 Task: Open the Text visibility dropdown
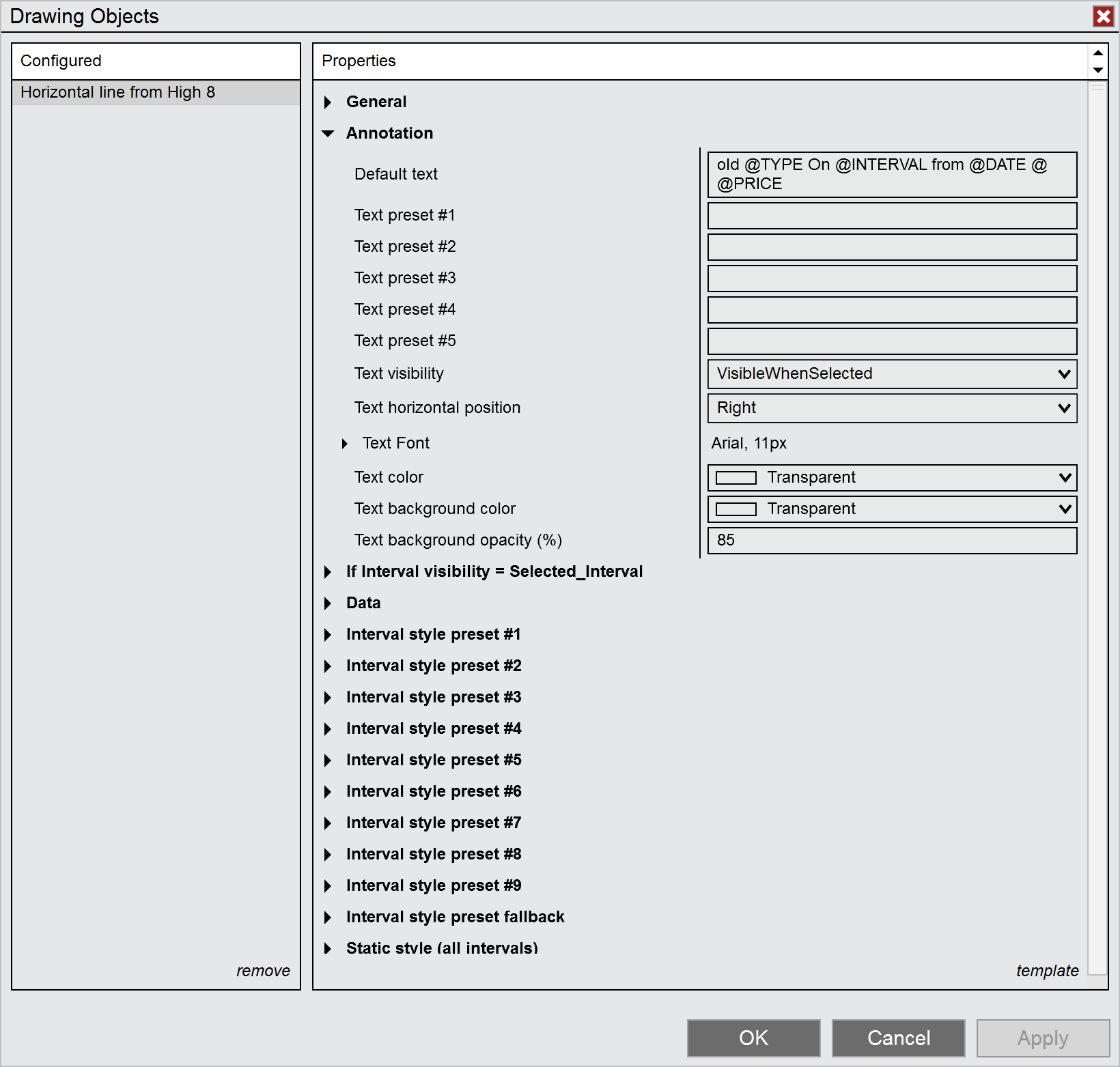pyautogui.click(x=892, y=374)
